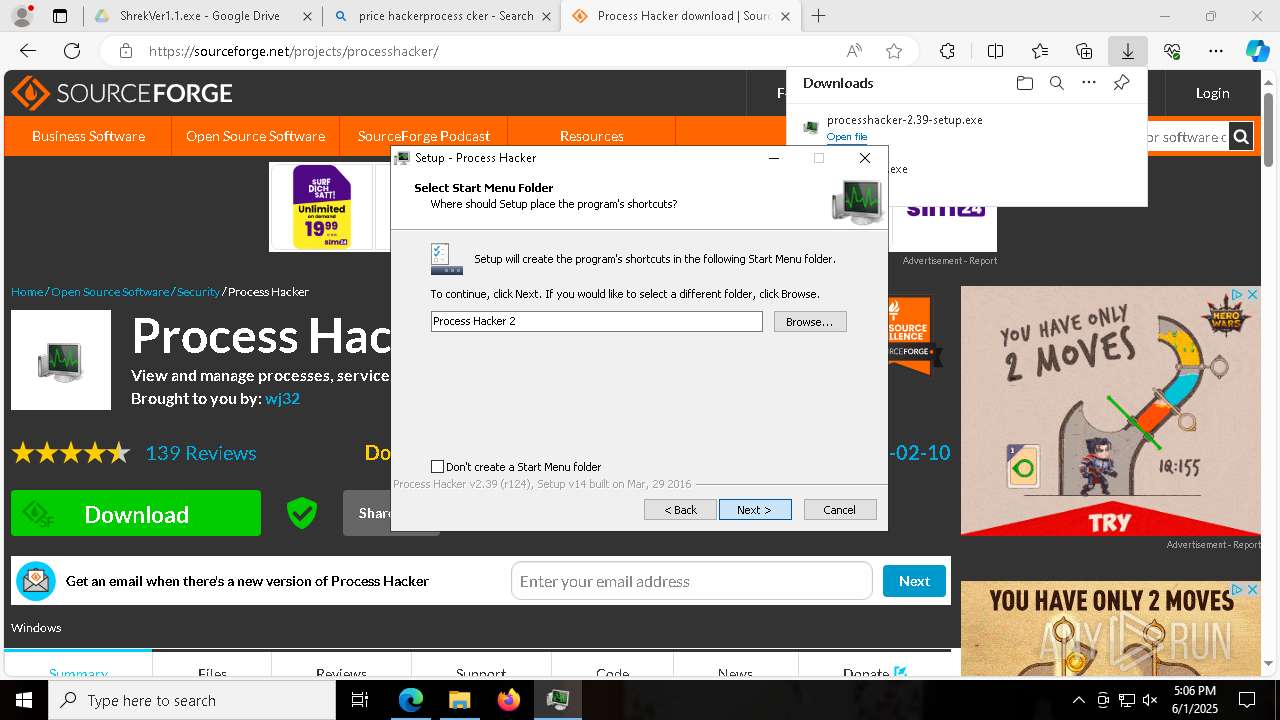Launch Microsoft Edge from taskbar
Viewport: 1280px width, 720px height.
[411, 700]
